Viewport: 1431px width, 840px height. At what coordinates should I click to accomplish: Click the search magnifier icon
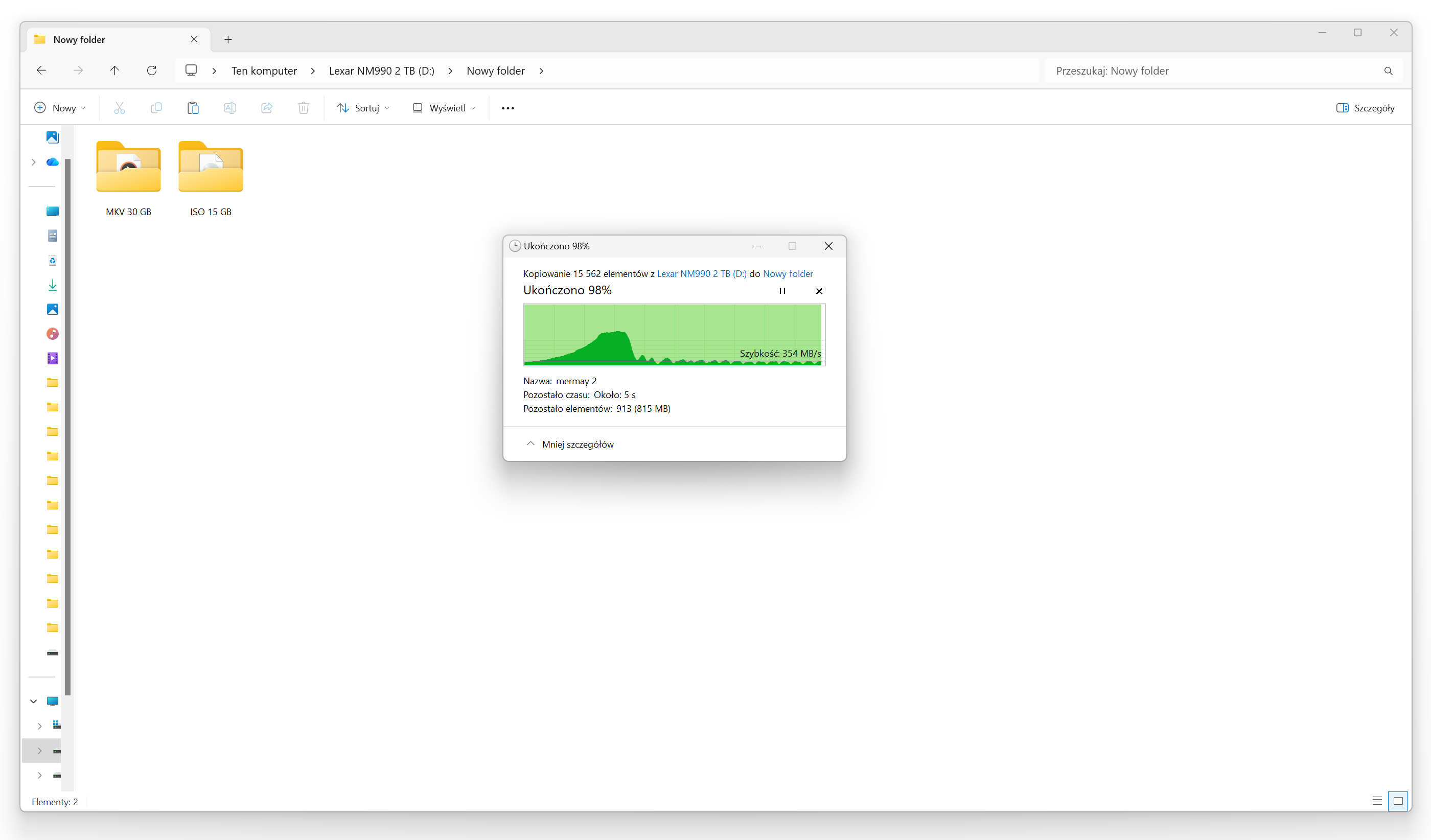click(x=1388, y=71)
